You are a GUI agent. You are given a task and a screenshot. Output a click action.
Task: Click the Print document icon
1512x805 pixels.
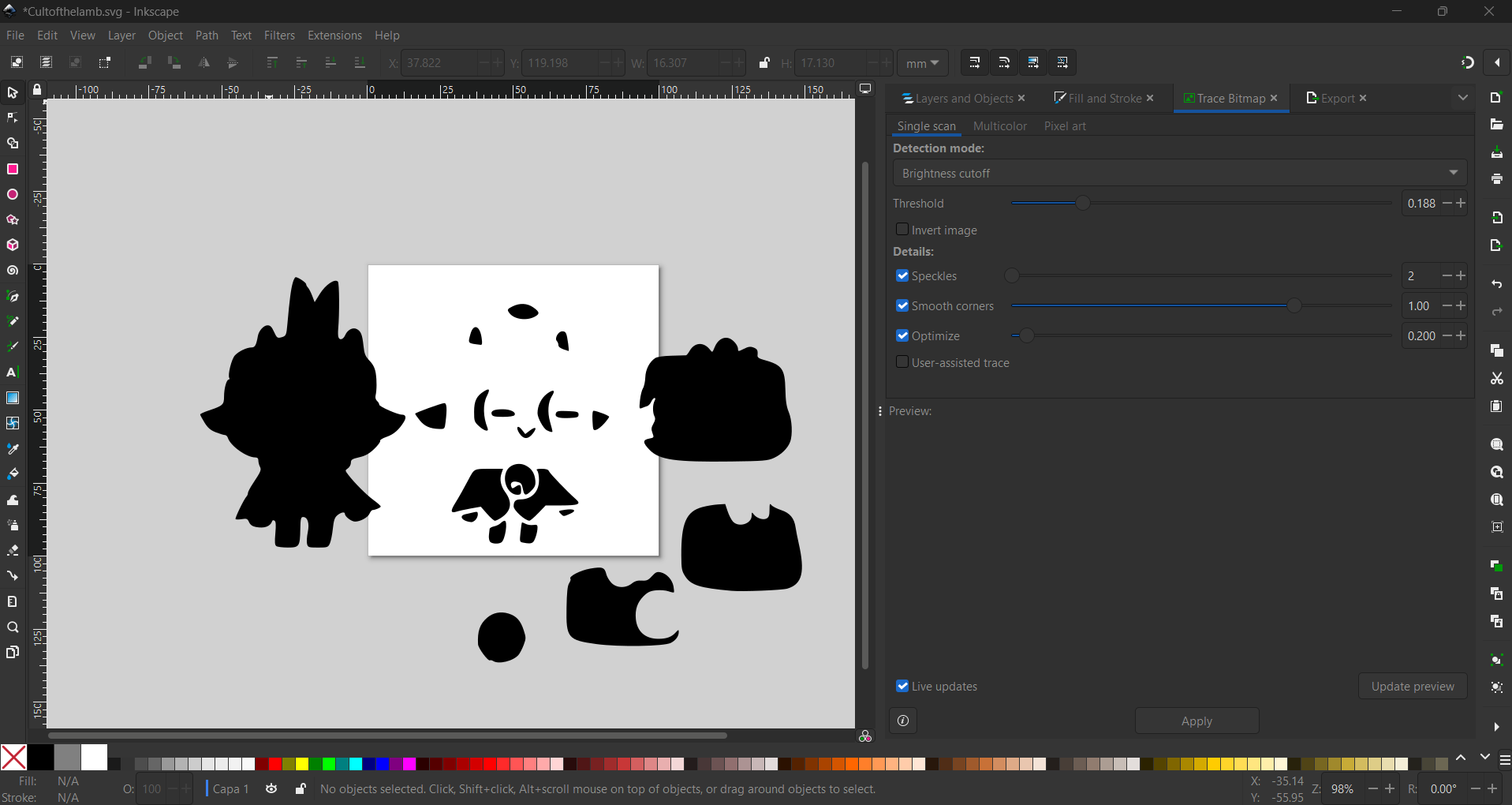[x=1497, y=179]
